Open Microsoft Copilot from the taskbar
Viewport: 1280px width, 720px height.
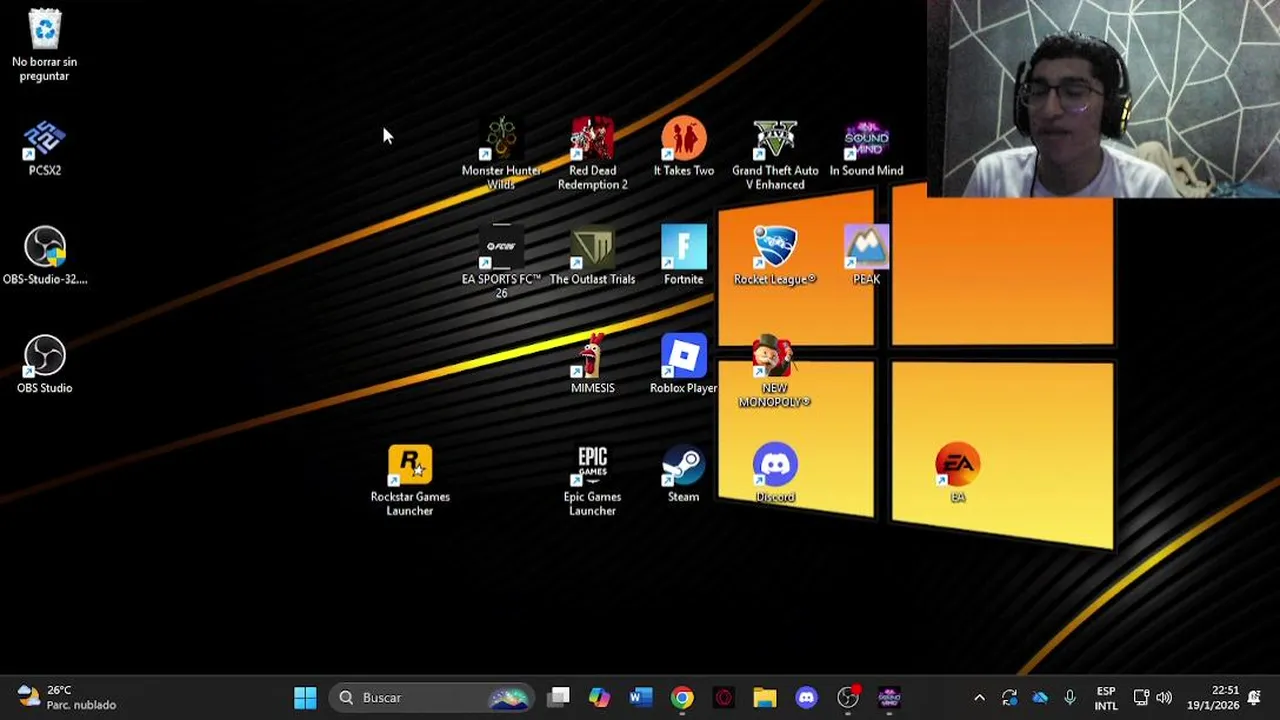point(599,697)
